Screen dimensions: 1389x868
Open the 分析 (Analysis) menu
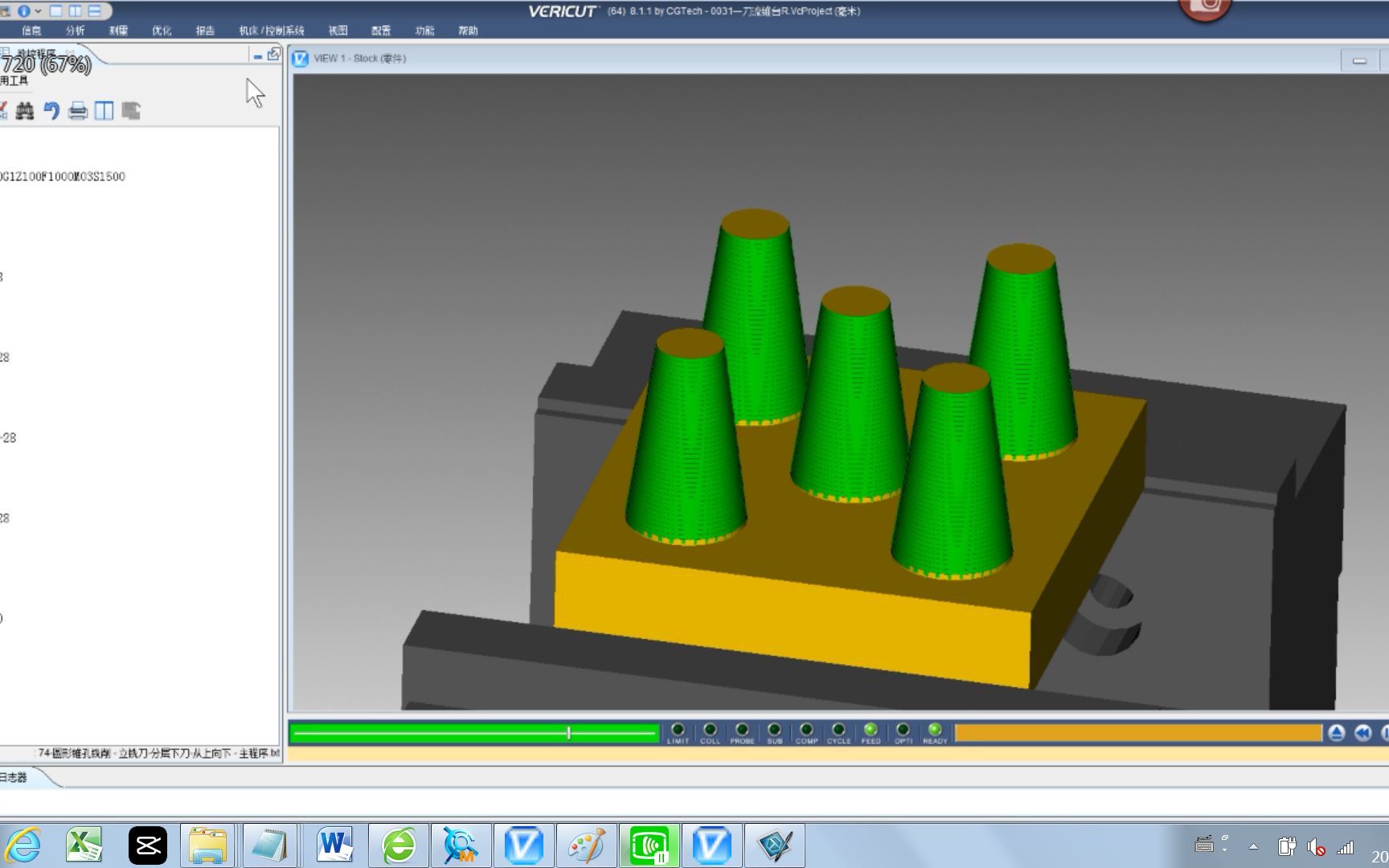[75, 31]
